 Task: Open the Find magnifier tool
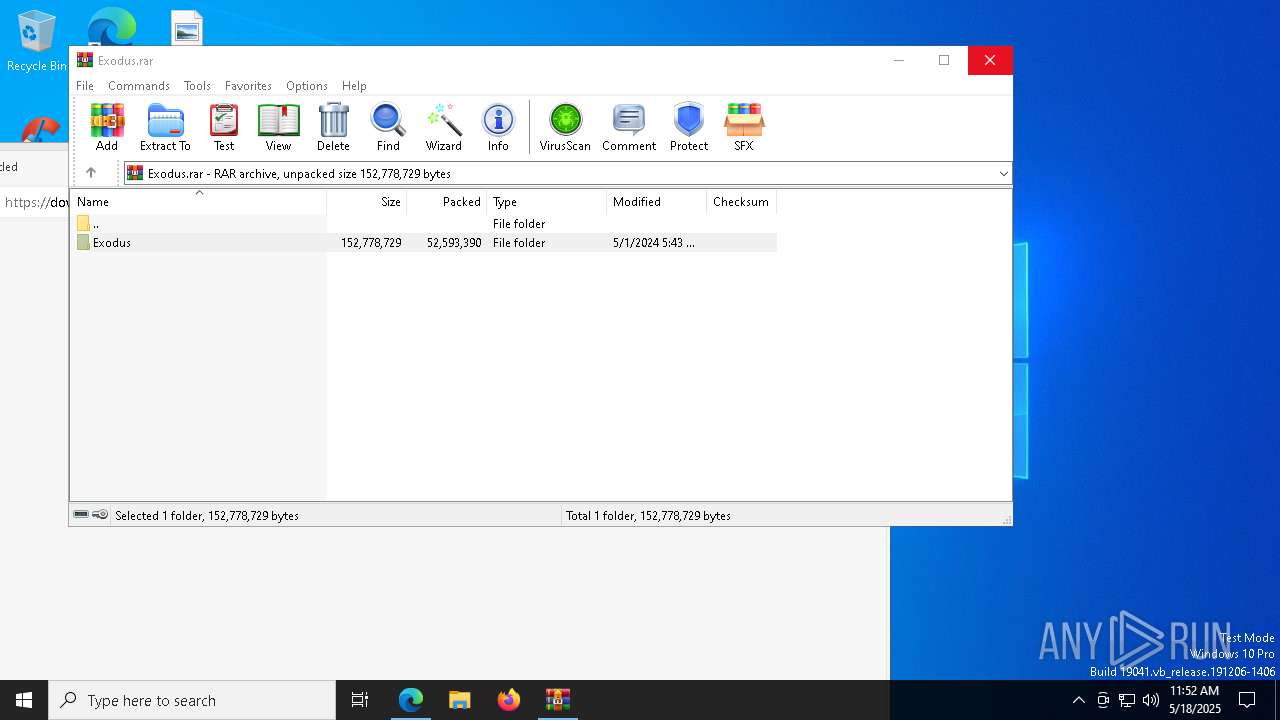coord(388,127)
